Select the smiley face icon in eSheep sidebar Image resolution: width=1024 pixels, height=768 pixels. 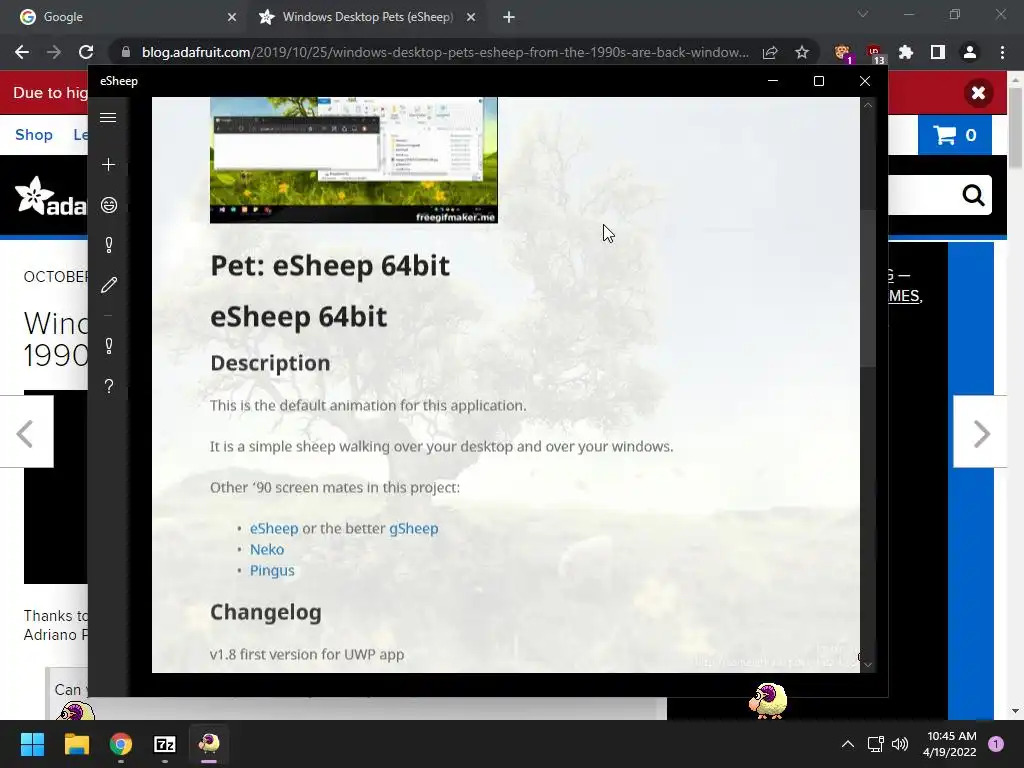pyautogui.click(x=108, y=205)
